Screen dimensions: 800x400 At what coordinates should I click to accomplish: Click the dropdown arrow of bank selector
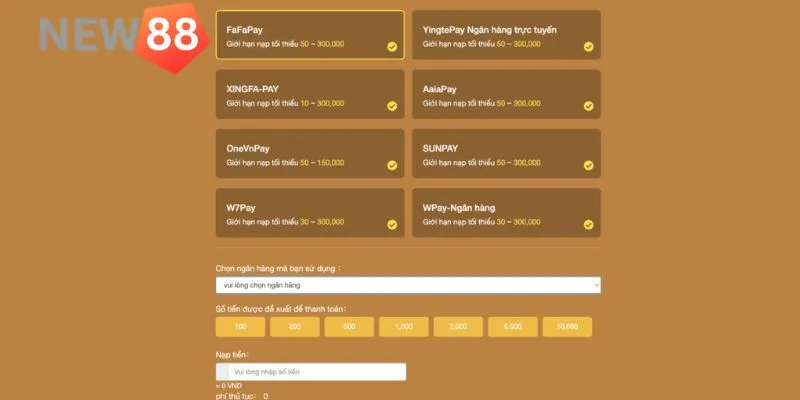coord(596,285)
